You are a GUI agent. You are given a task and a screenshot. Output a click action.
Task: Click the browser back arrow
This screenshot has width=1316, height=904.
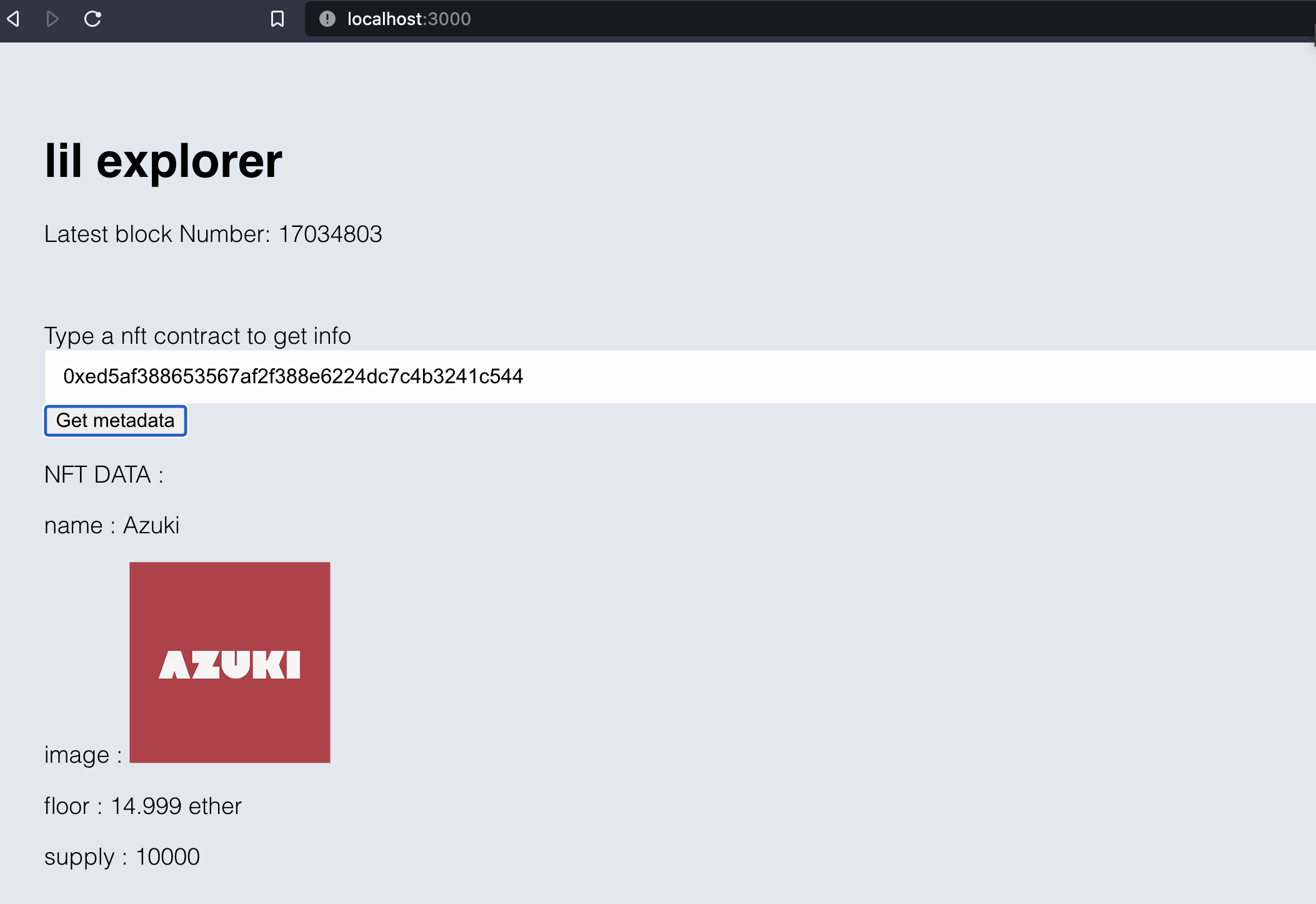point(14,19)
